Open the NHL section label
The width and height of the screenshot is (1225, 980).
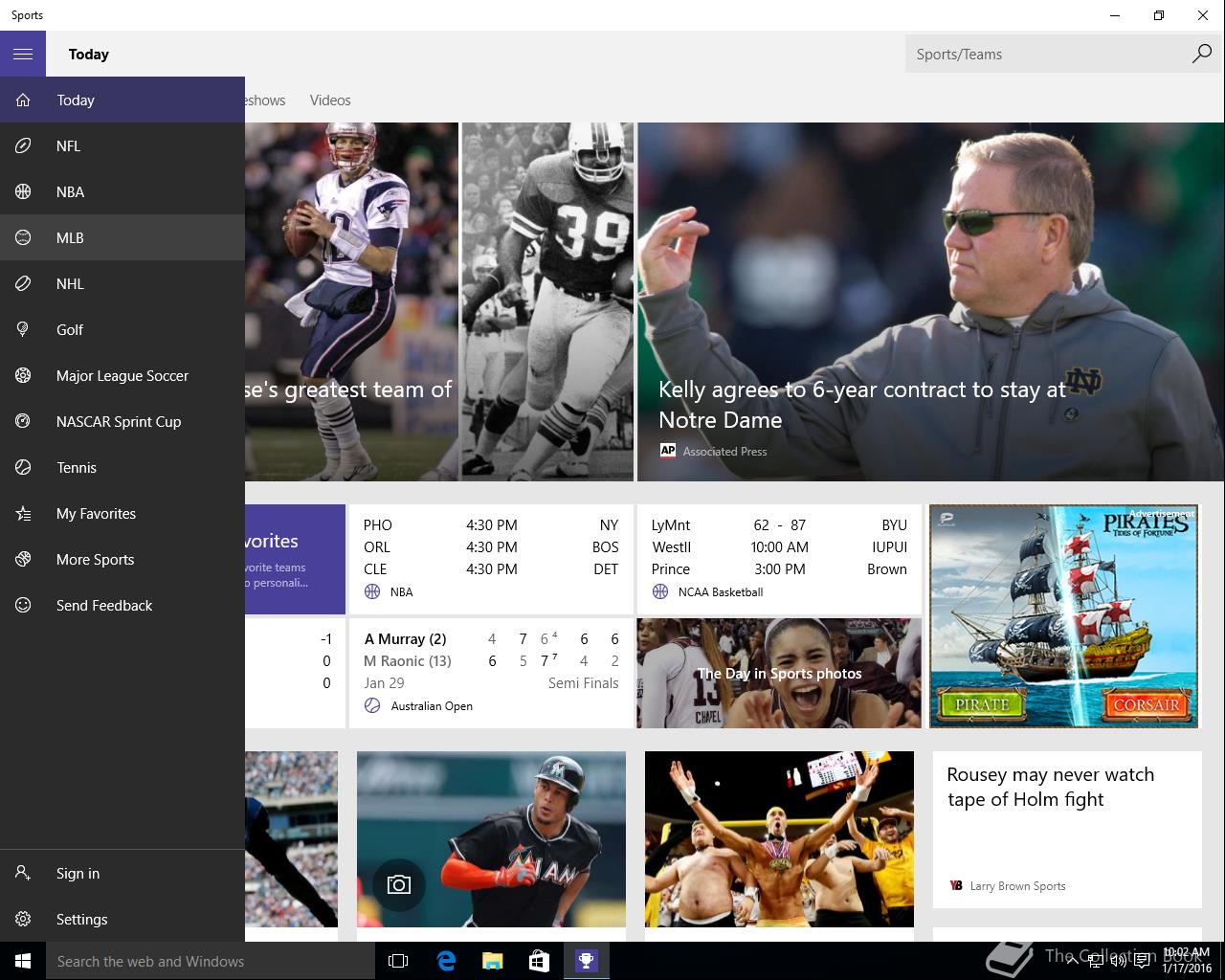[70, 283]
